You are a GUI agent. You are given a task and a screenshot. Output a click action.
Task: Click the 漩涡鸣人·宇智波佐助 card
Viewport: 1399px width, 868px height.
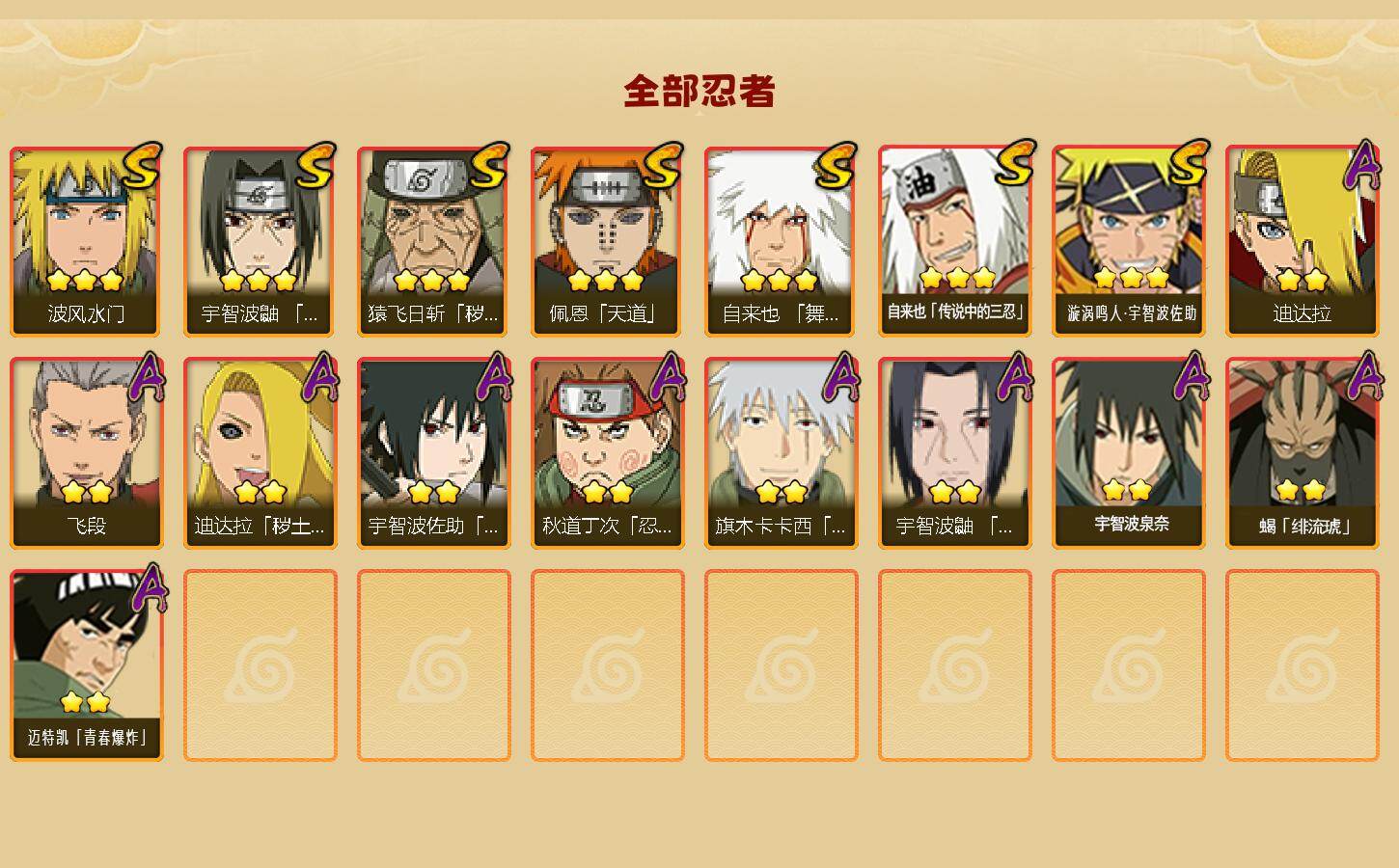1129,241
